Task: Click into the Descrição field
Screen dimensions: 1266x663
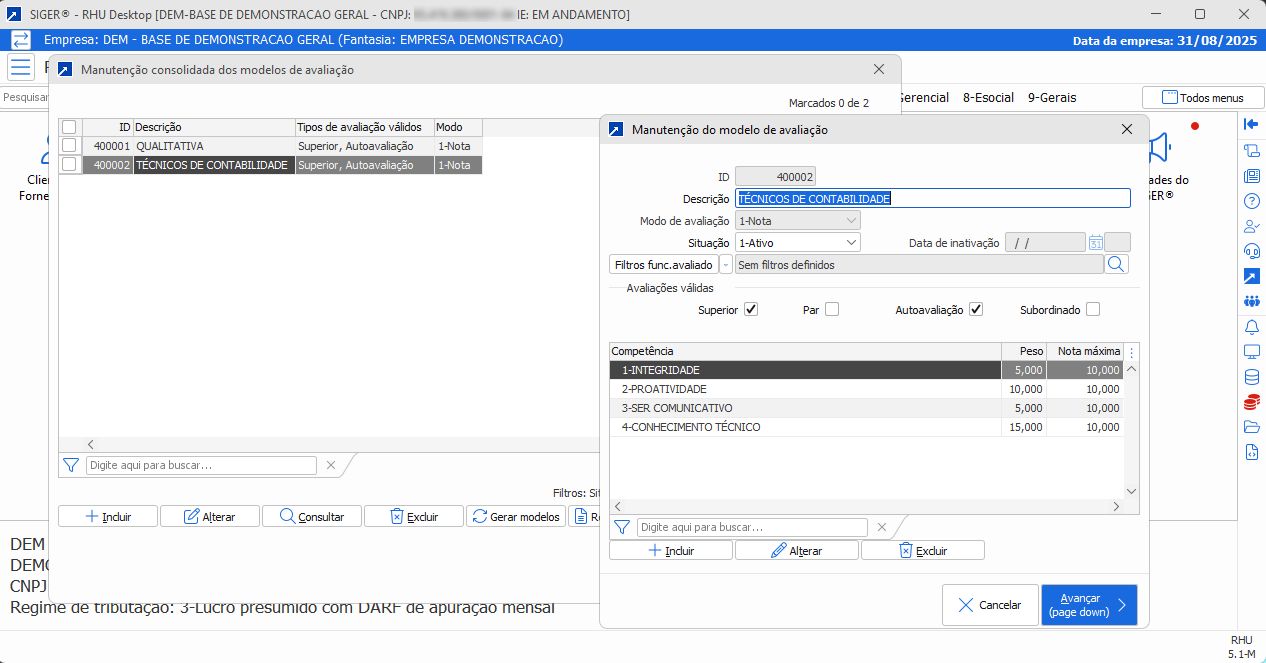Action: [932, 198]
